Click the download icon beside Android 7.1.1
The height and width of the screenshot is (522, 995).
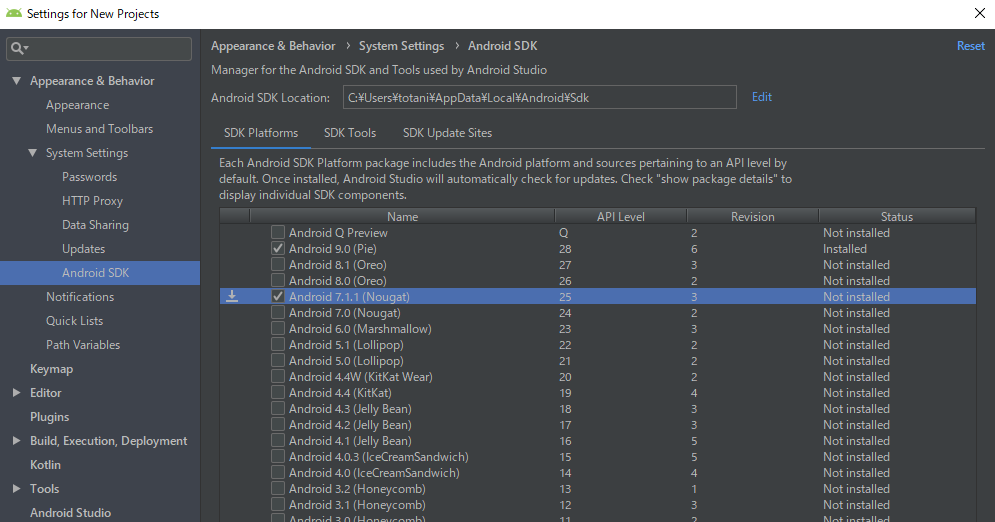tap(232, 296)
